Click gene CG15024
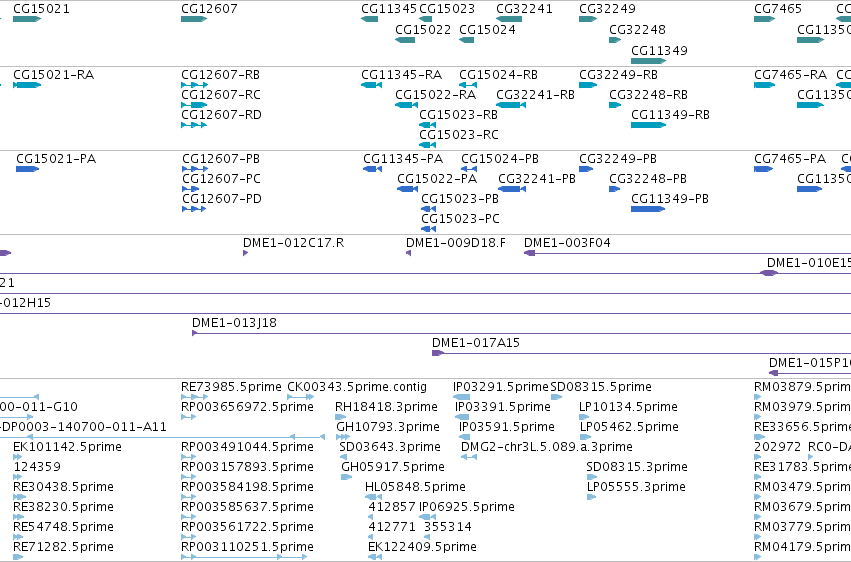 pos(466,40)
